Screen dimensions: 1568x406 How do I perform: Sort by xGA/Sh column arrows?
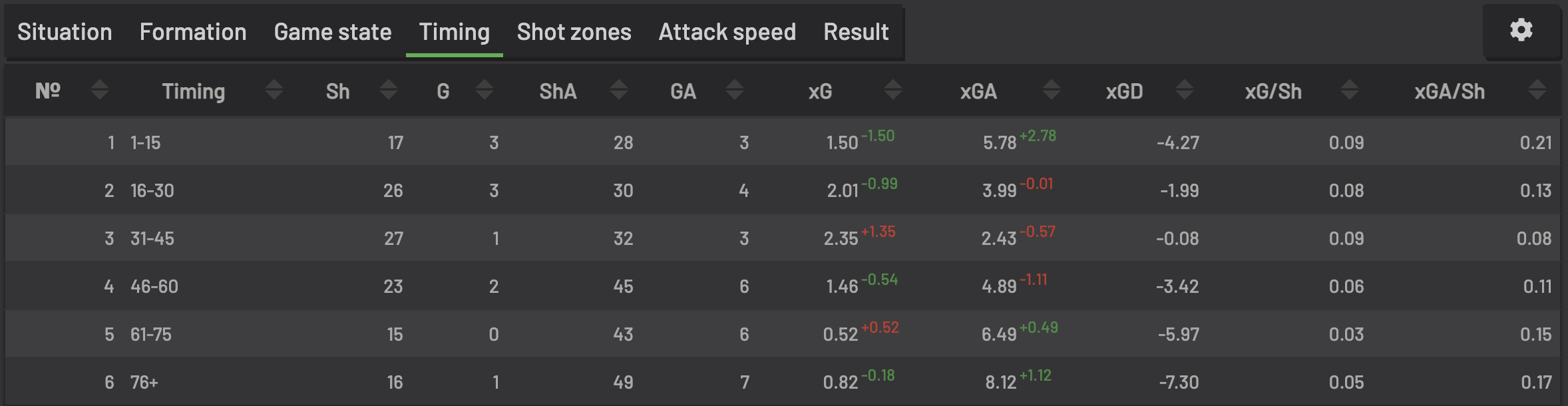pos(1537,89)
